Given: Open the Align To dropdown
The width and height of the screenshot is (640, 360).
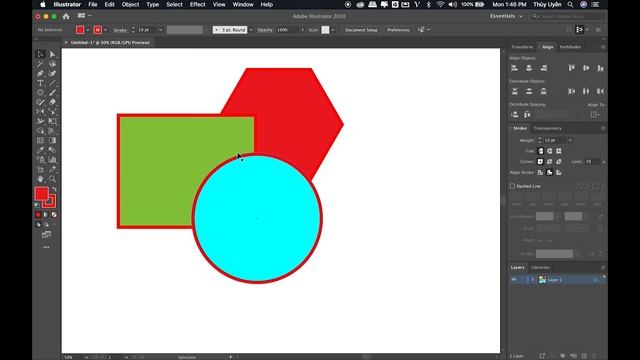Looking at the screenshot, I should [x=595, y=115].
